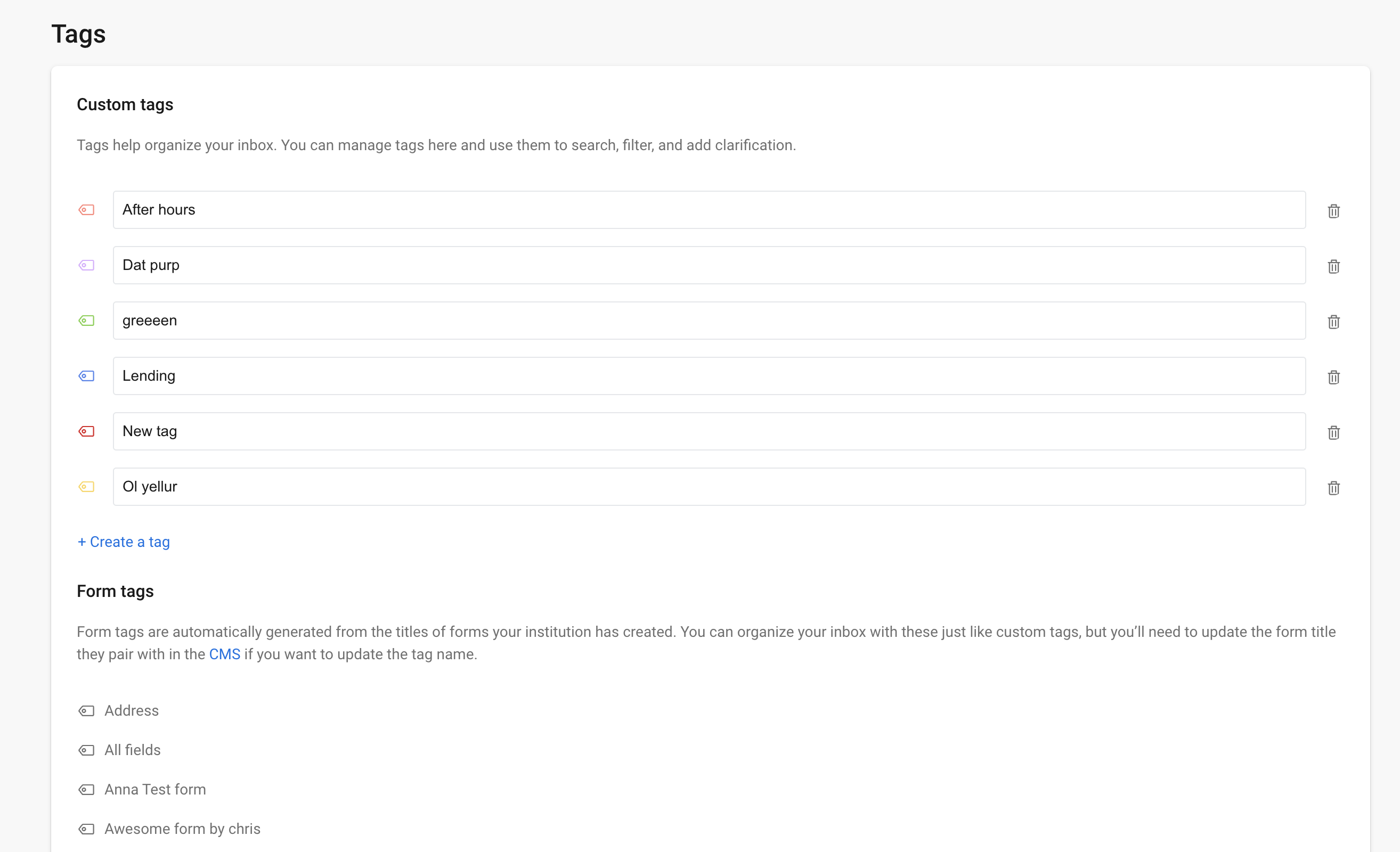Image resolution: width=1400 pixels, height=852 pixels.
Task: Click trash icon beside Dat purp
Action: [1333, 266]
